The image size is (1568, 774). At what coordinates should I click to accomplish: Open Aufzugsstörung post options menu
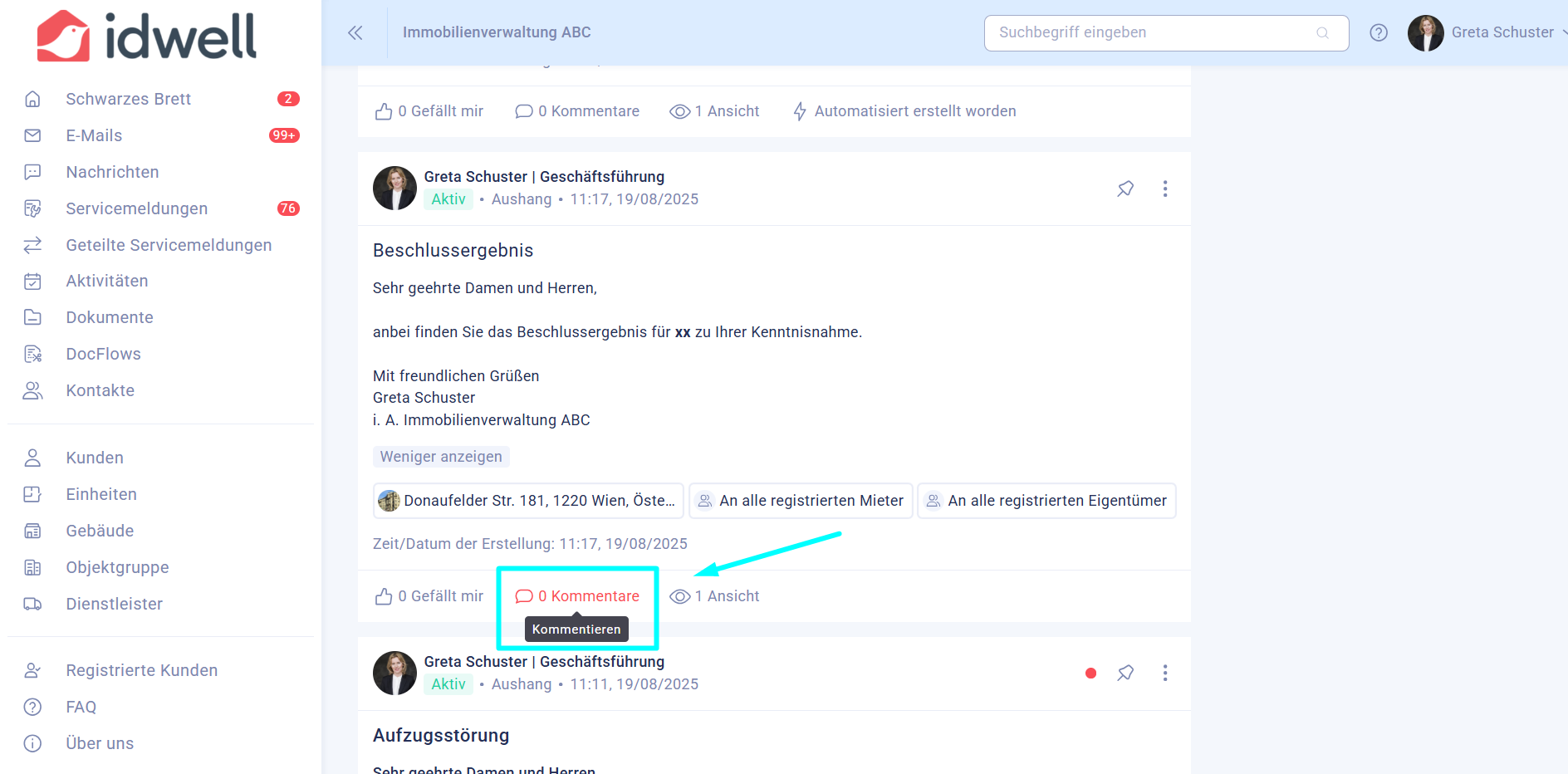click(1165, 674)
